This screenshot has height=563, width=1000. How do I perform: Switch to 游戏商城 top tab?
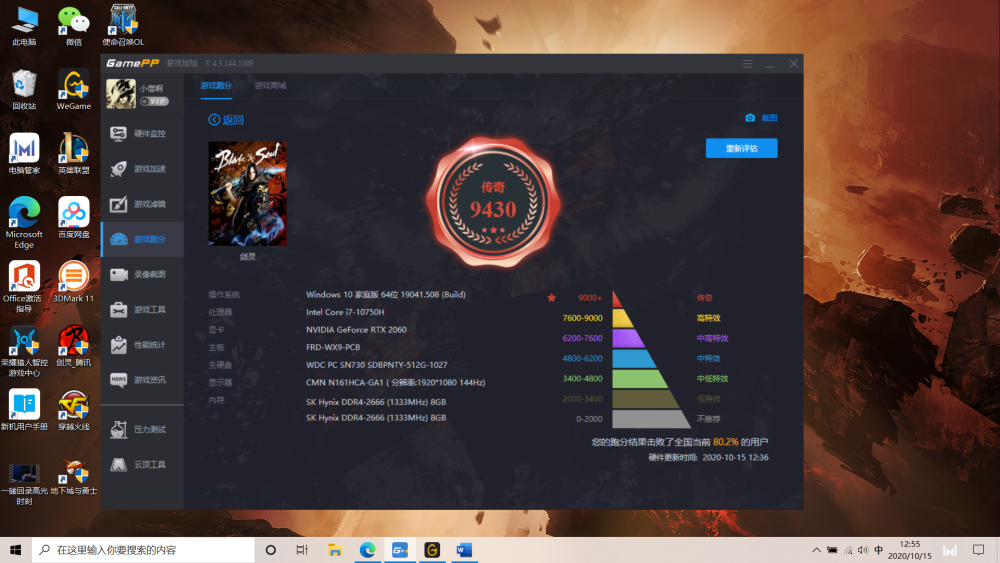tap(270, 85)
